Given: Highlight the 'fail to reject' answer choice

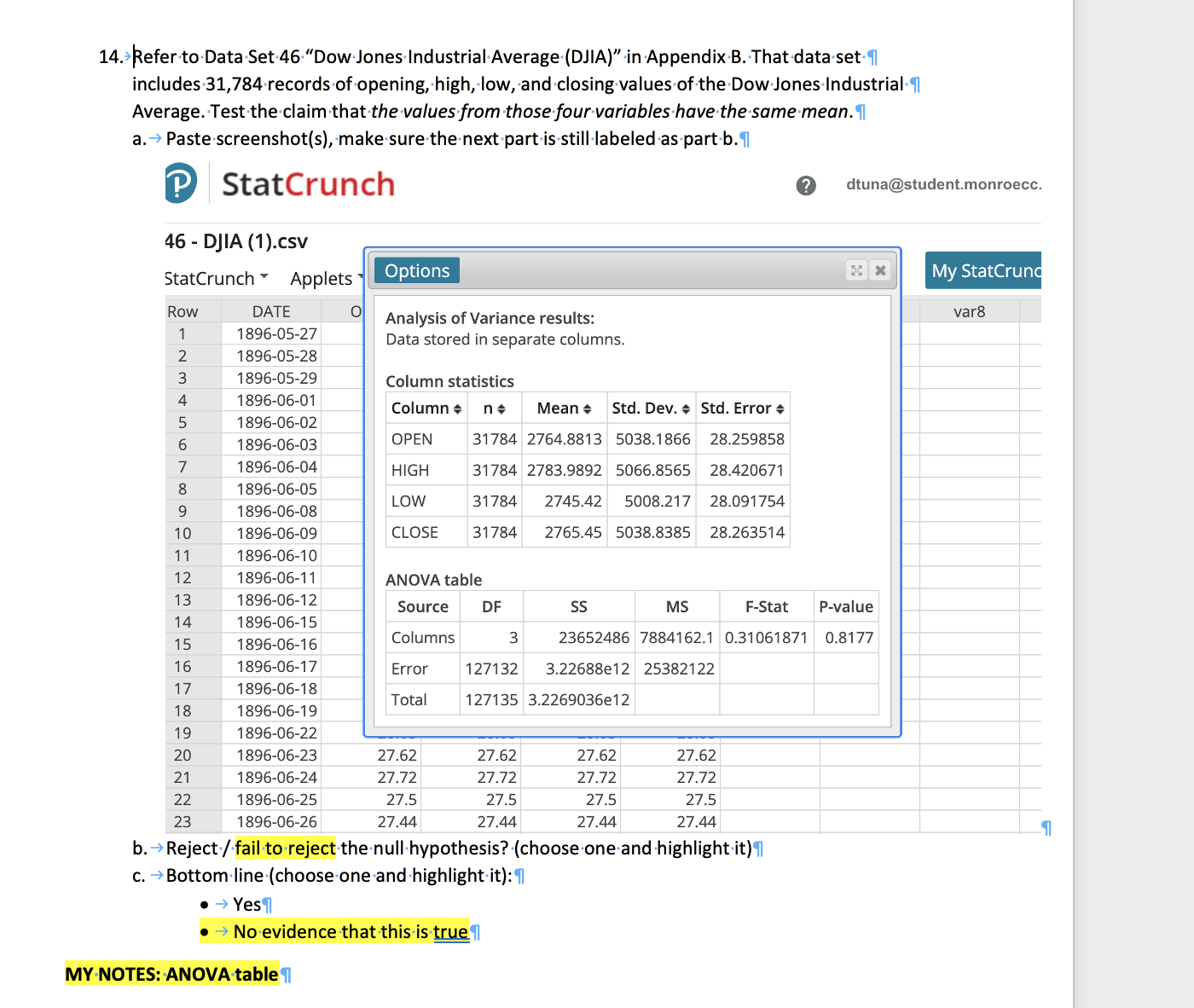Looking at the screenshot, I should (x=284, y=848).
